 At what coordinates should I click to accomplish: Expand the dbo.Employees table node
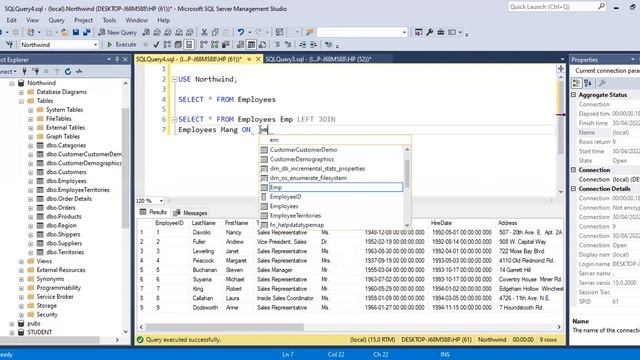pos(31,181)
